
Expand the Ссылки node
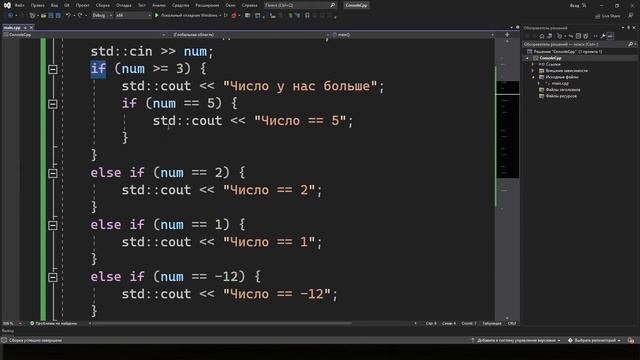[x=533, y=64]
